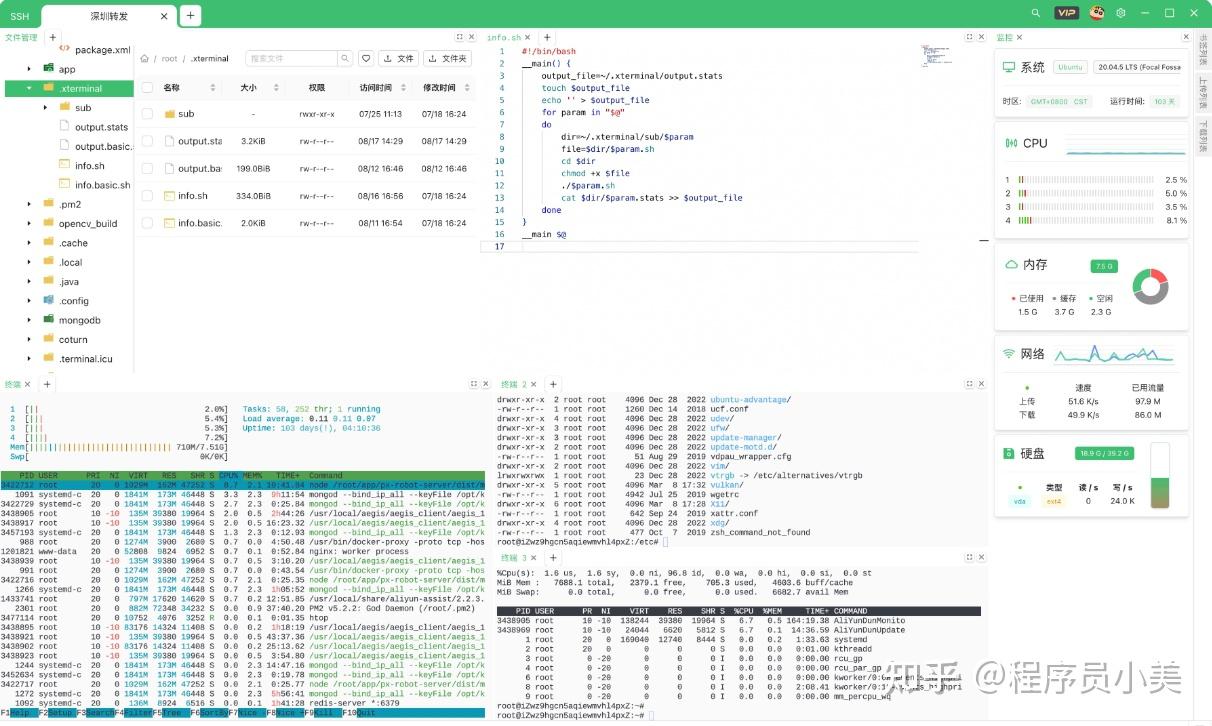Image resolution: width=1212 pixels, height=726 pixels.
Task: Select the 终端 2 terminal tab
Action: tap(513, 384)
